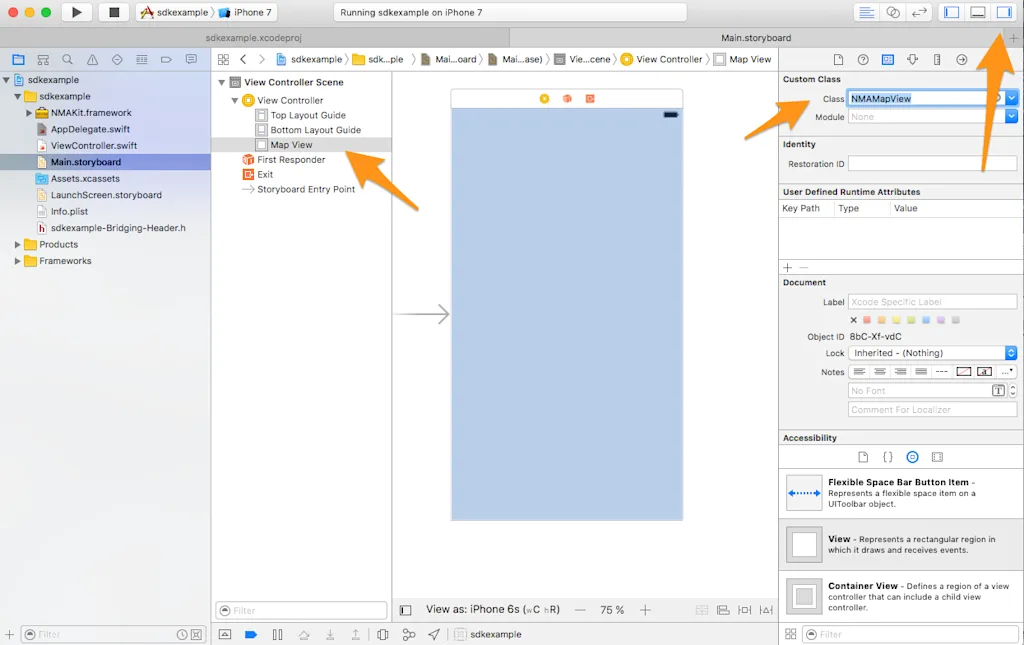The image size is (1024, 645).
Task: Show the Object library
Action: point(912,457)
